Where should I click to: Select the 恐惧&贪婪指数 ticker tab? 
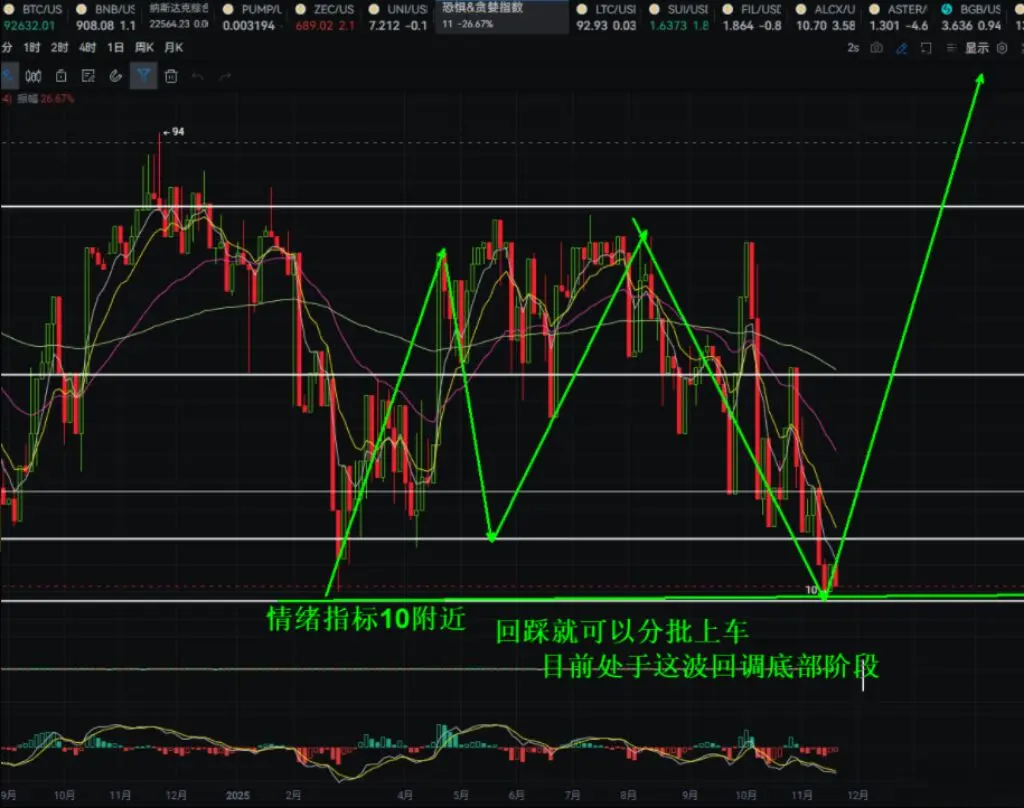pyautogui.click(x=502, y=17)
